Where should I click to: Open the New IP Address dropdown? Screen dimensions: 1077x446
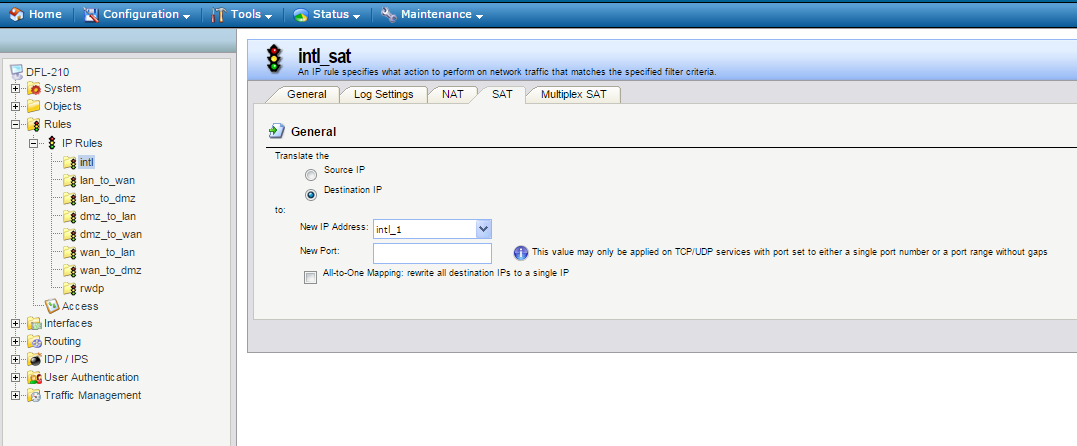point(483,229)
